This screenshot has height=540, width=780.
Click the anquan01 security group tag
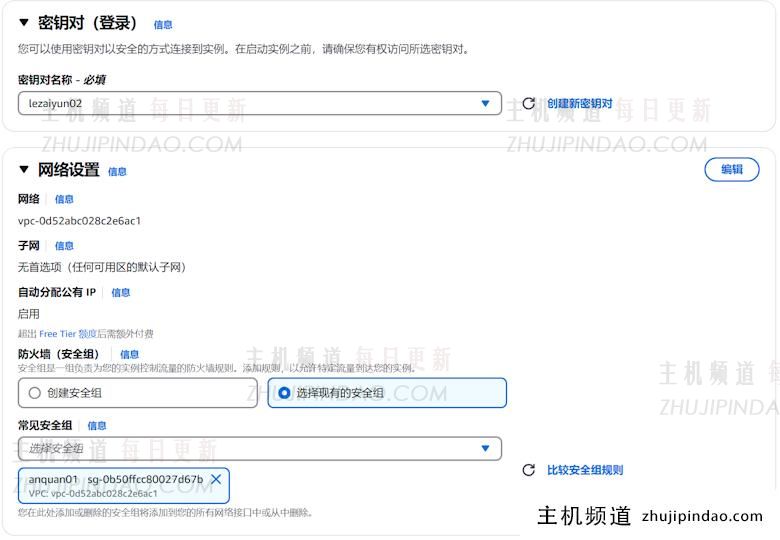pyautogui.click(x=115, y=485)
